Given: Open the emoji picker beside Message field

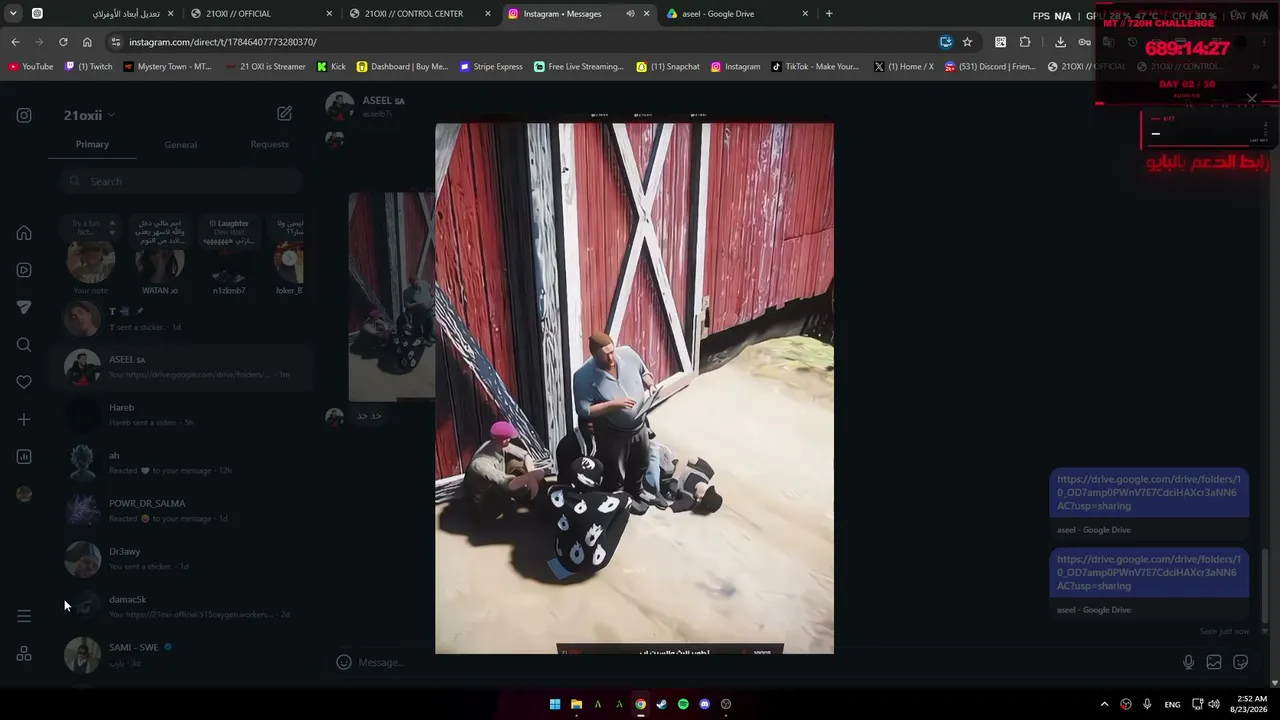Looking at the screenshot, I should tap(344, 662).
